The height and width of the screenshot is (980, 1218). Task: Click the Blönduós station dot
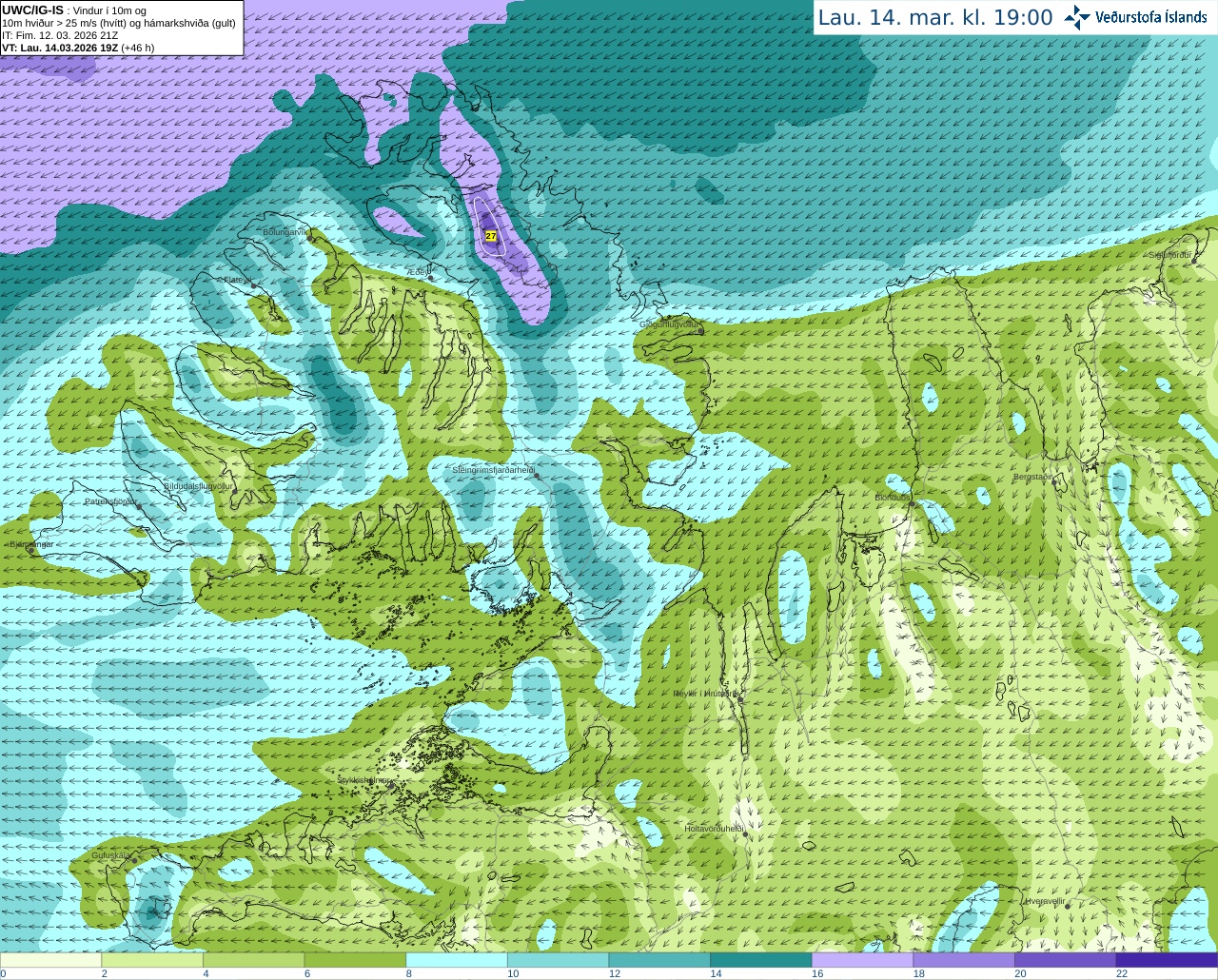point(911,504)
